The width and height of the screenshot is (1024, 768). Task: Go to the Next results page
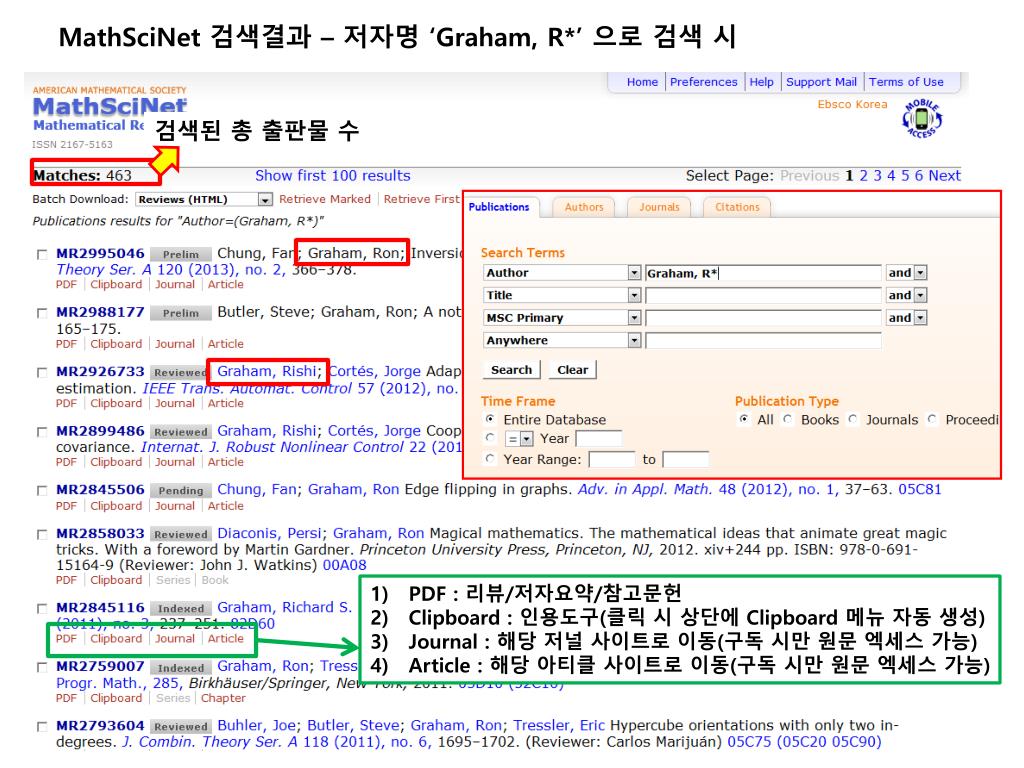click(x=944, y=176)
